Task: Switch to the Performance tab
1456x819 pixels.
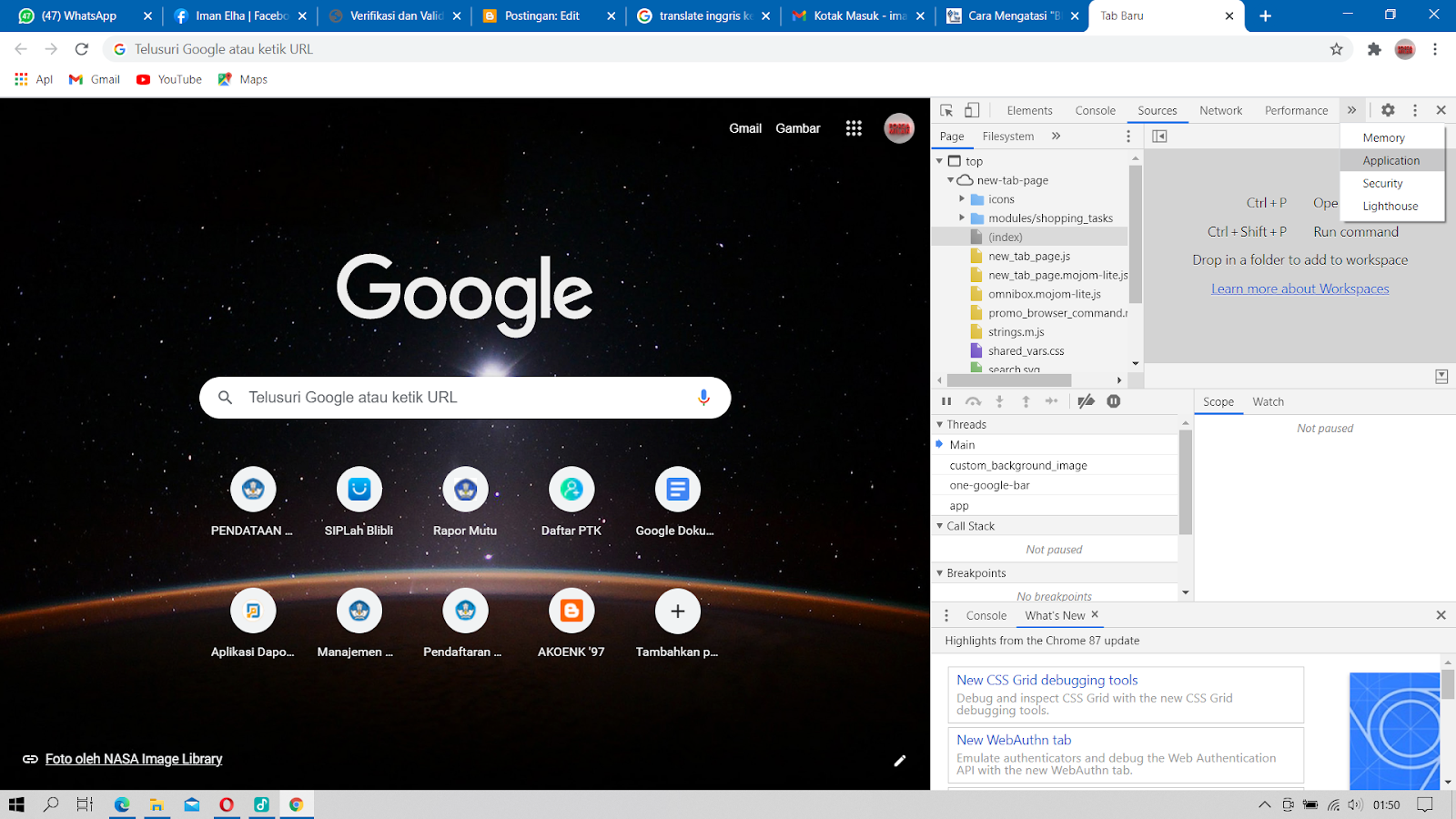Action: pyautogui.click(x=1296, y=110)
